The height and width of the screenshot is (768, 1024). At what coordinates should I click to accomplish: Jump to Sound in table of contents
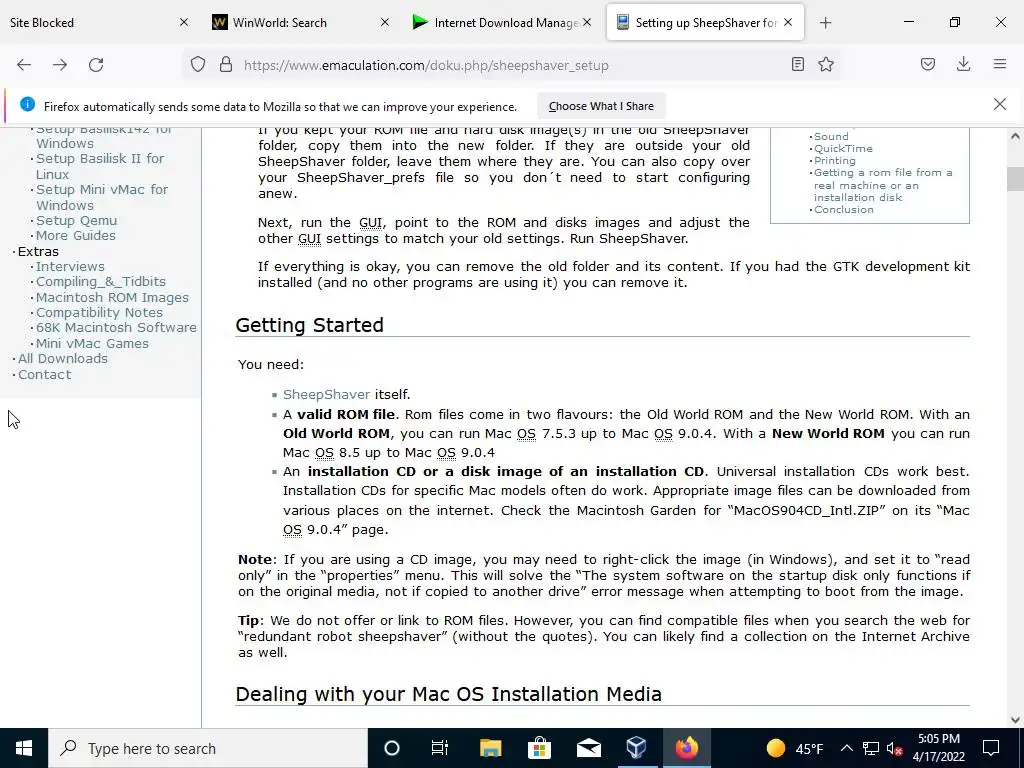click(831, 136)
